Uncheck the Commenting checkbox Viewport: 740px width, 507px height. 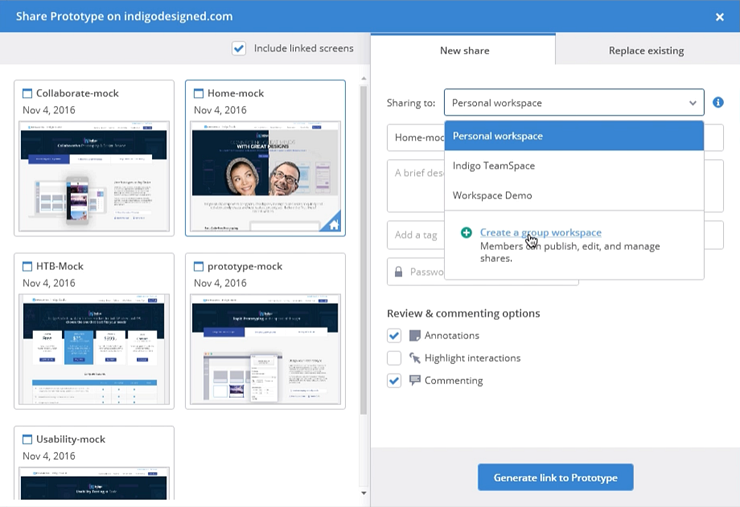tap(394, 380)
